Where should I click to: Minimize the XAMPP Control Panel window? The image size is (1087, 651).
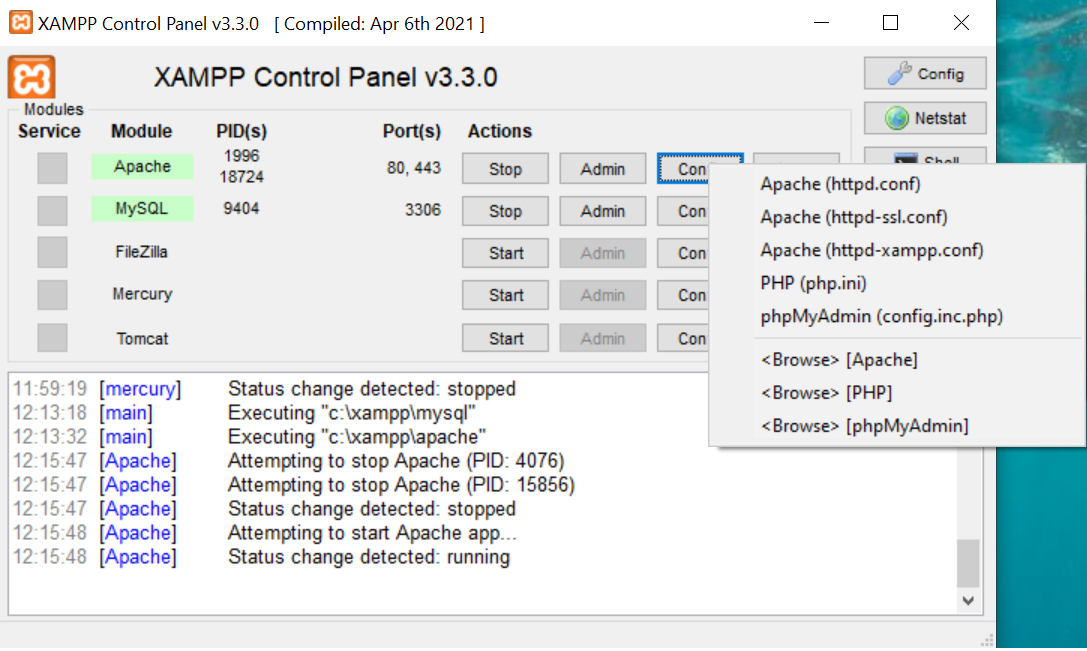(821, 23)
